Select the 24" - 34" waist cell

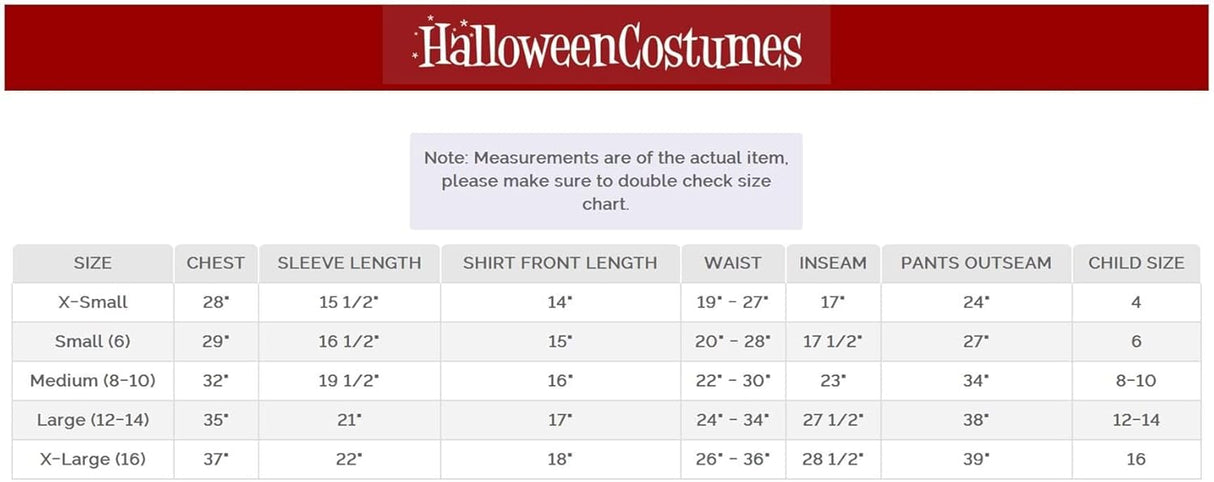733,420
